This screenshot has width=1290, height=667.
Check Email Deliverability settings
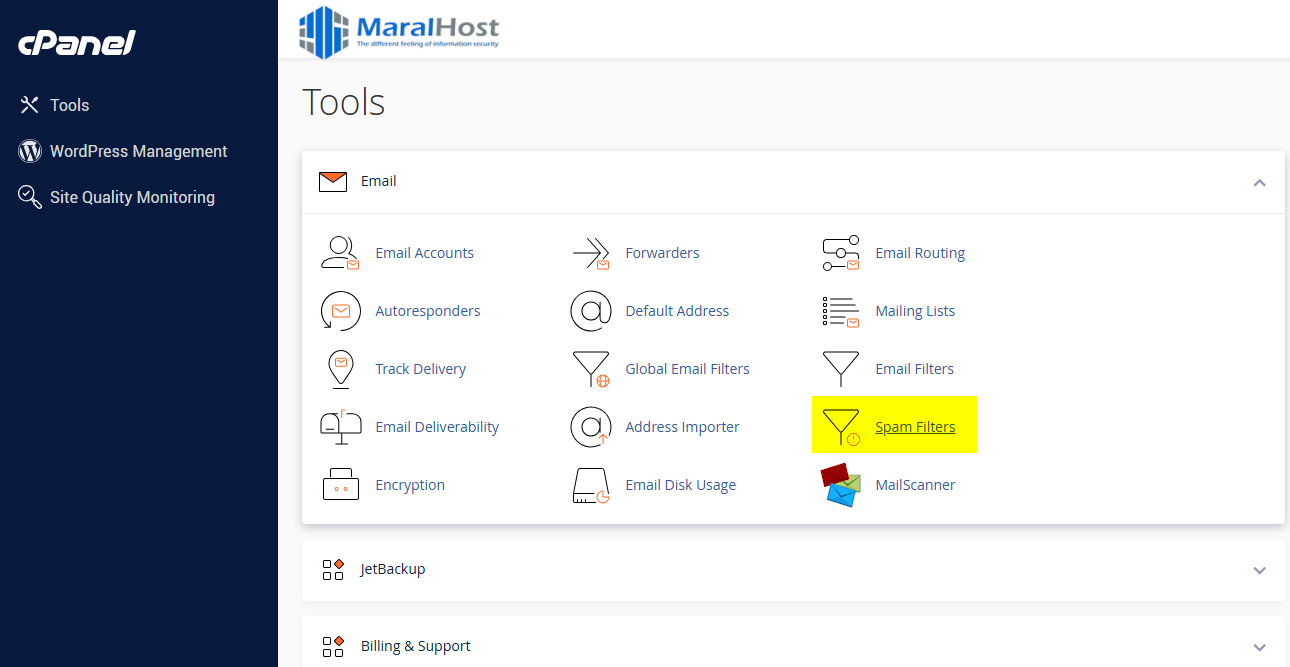[436, 427]
